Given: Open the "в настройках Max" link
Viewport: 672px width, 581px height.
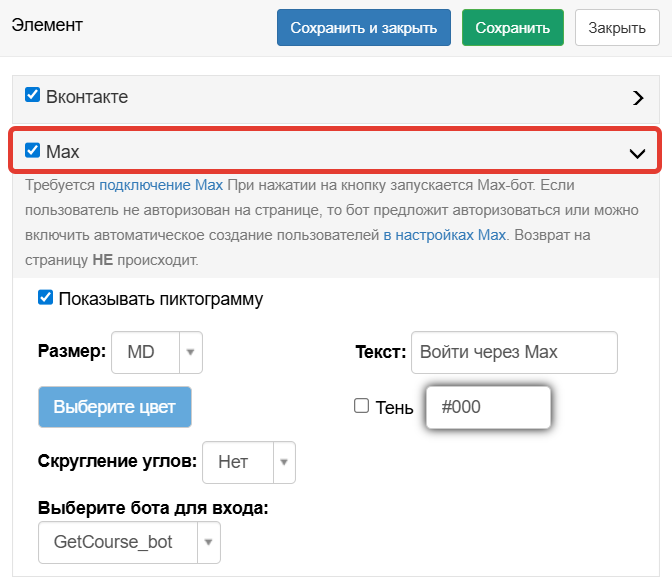Looking at the screenshot, I should 444,235.
